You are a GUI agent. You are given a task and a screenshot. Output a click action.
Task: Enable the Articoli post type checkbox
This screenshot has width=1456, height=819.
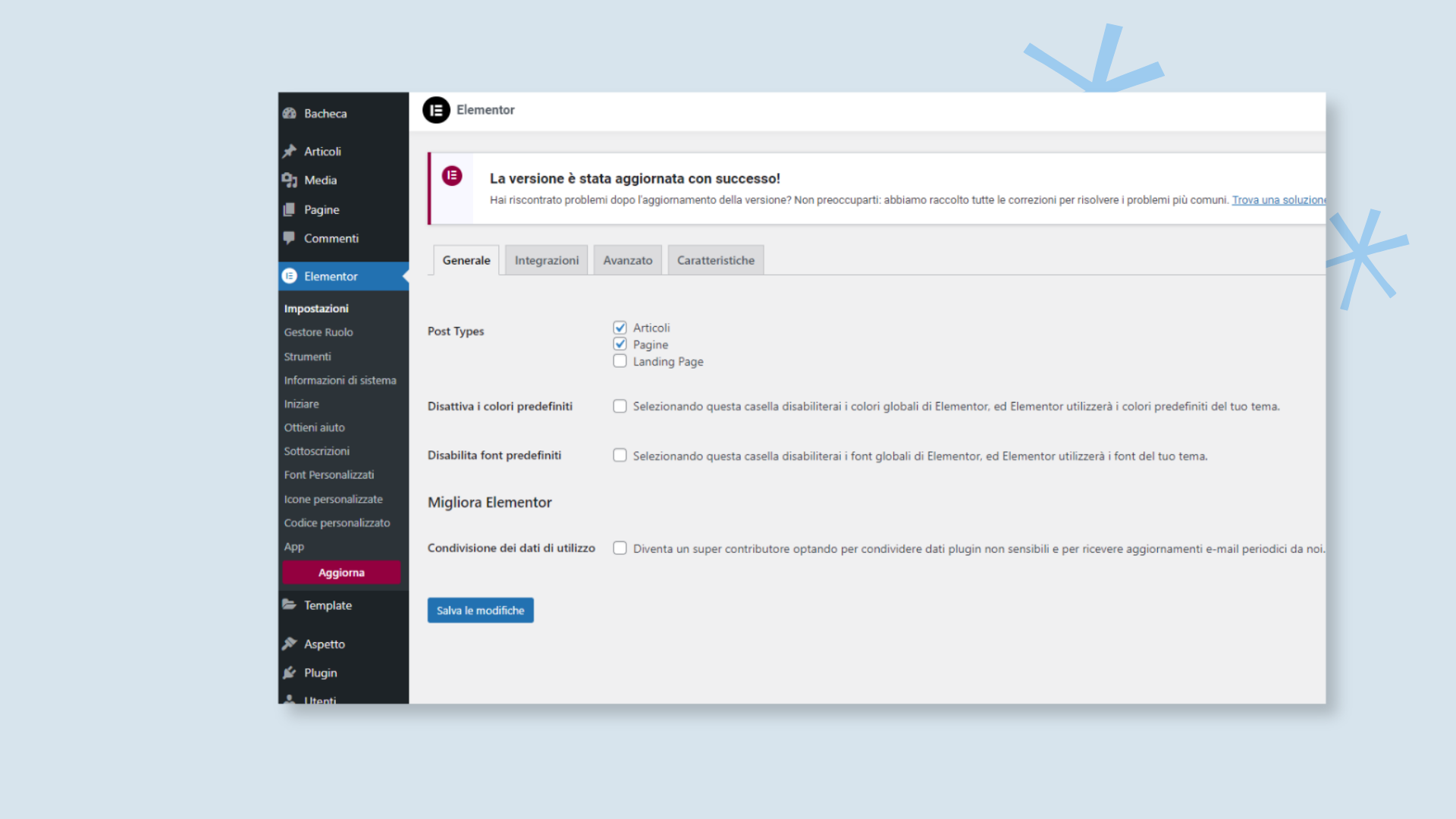[620, 327]
